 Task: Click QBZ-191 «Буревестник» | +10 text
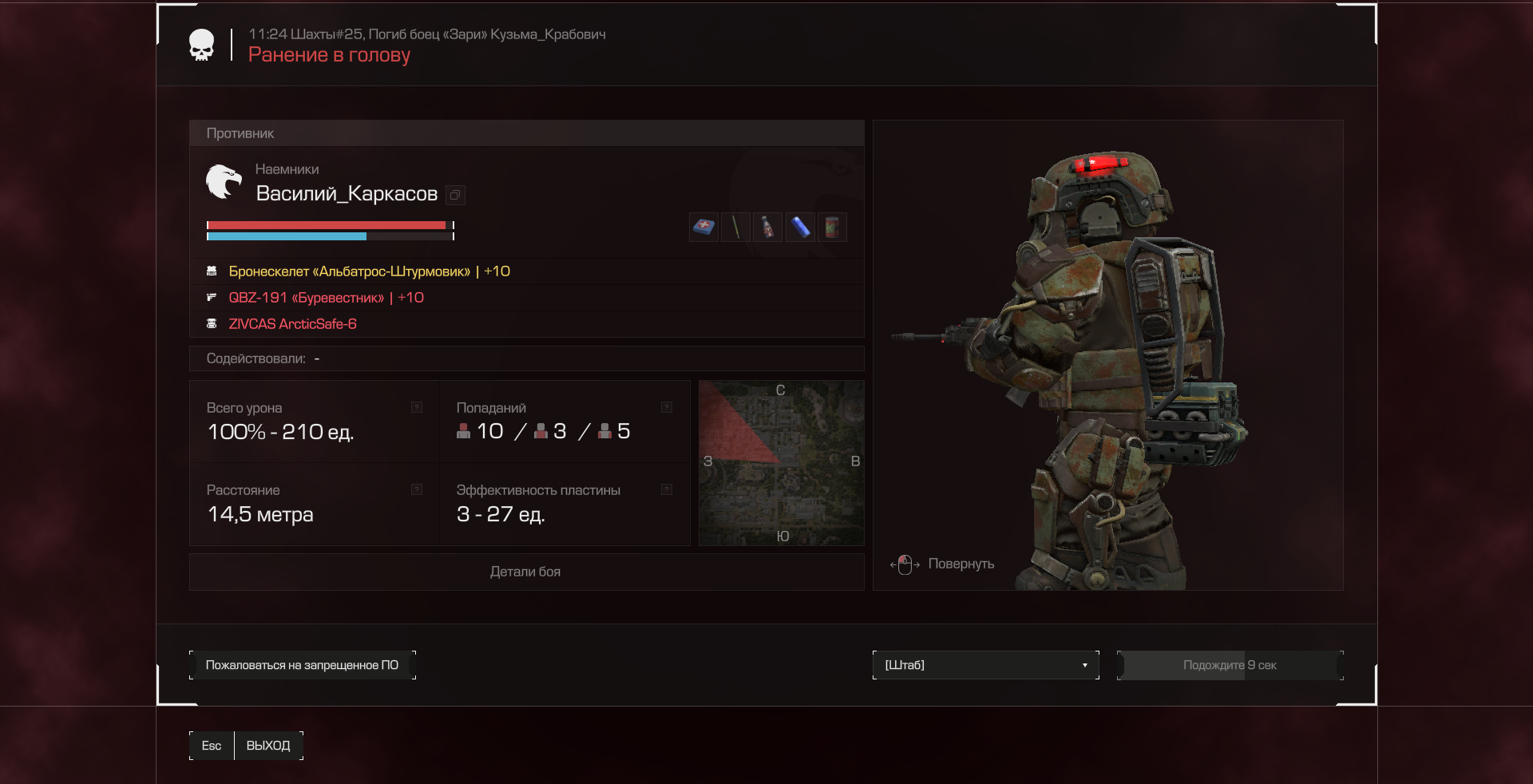326,297
